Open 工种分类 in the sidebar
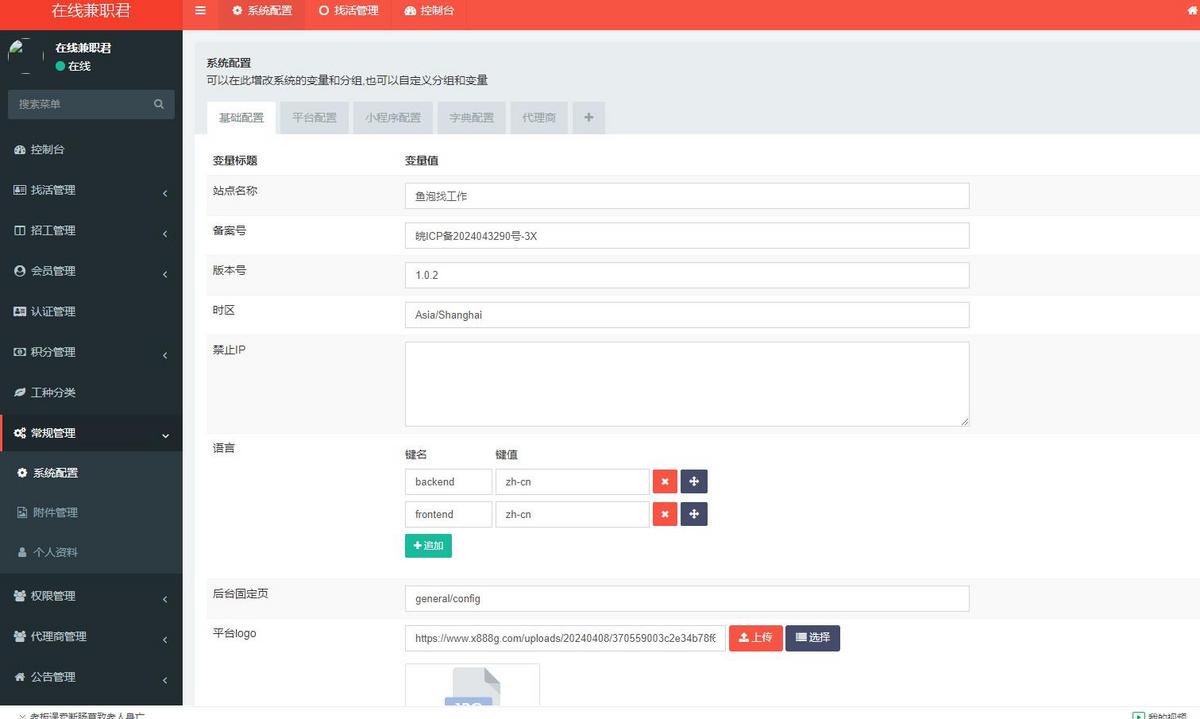Image resolution: width=1200 pixels, height=719 pixels. click(53, 393)
